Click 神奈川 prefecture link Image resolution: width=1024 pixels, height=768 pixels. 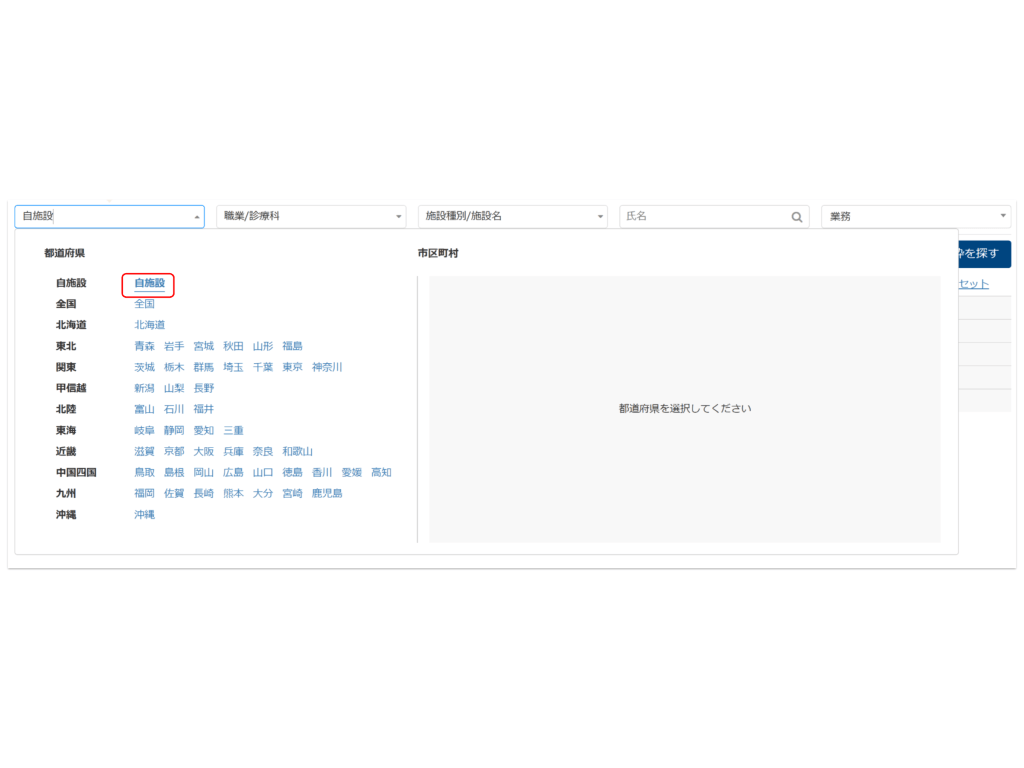[x=327, y=367]
